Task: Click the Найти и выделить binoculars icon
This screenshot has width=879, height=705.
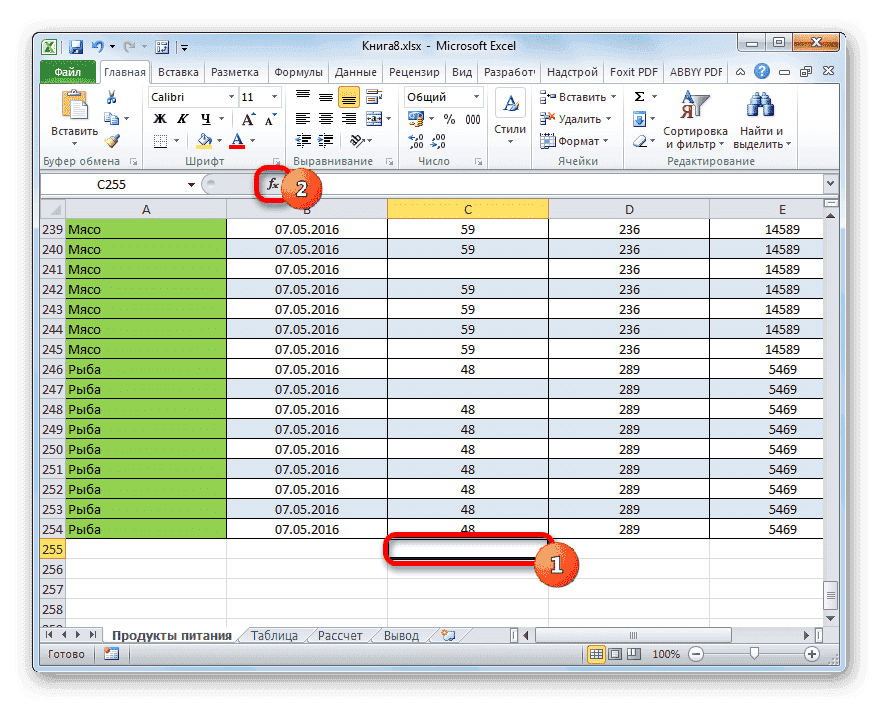Action: click(759, 105)
